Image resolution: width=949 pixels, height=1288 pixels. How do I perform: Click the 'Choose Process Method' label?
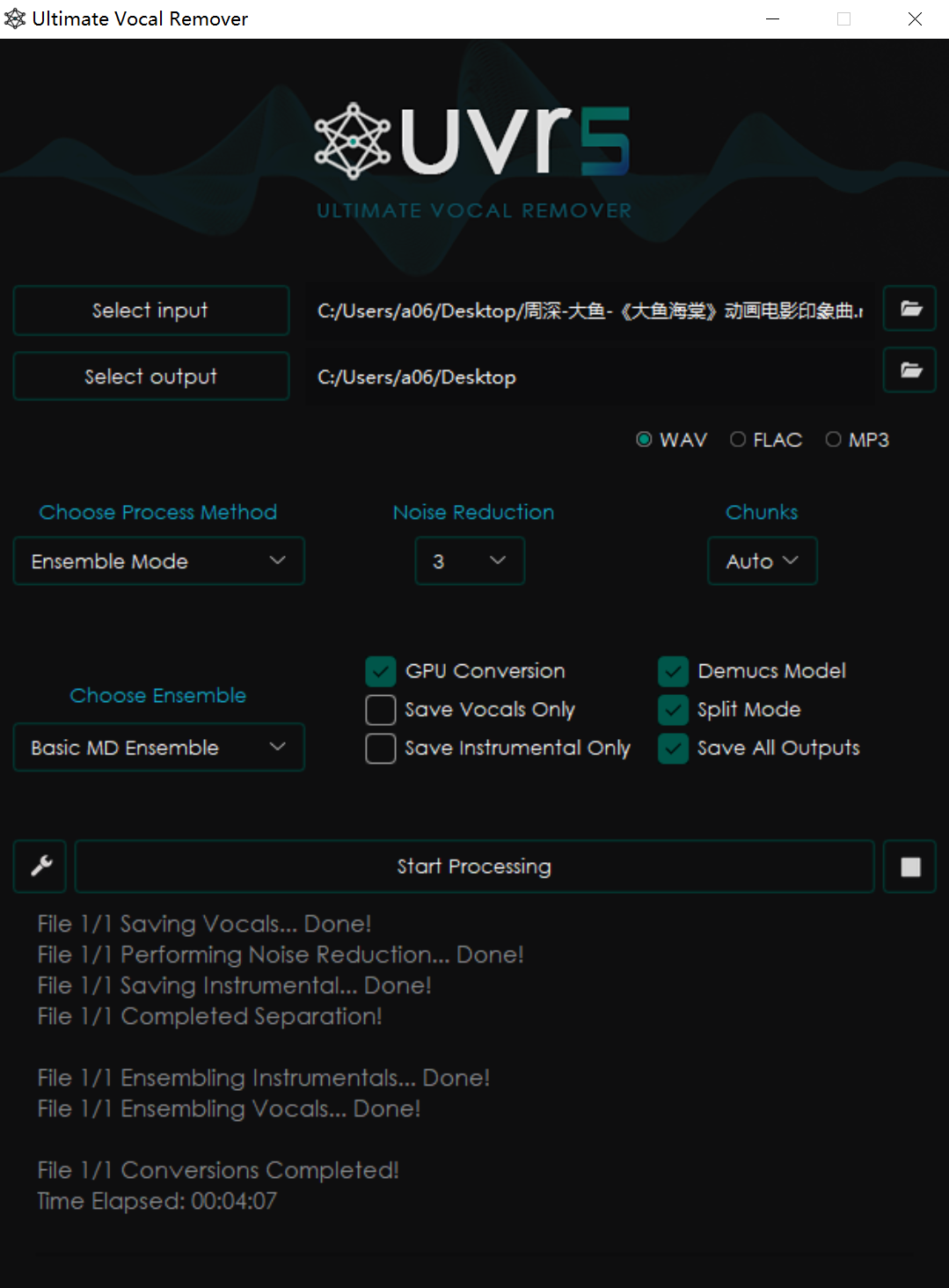tap(158, 512)
